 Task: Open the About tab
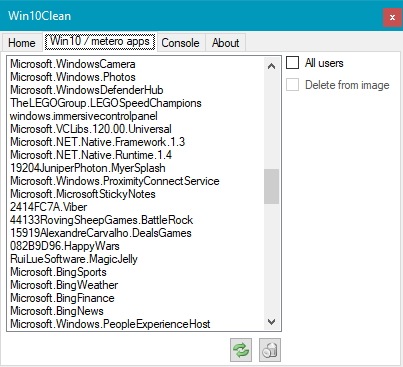[x=226, y=43]
